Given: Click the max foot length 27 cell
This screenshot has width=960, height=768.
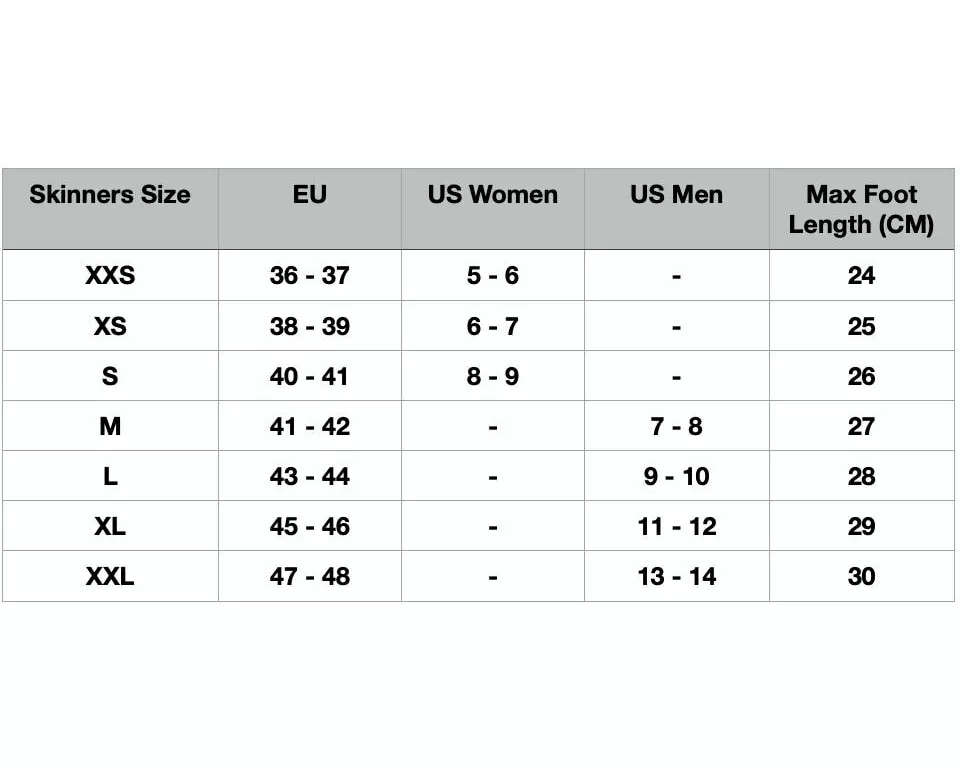Looking at the screenshot, I should [861, 426].
